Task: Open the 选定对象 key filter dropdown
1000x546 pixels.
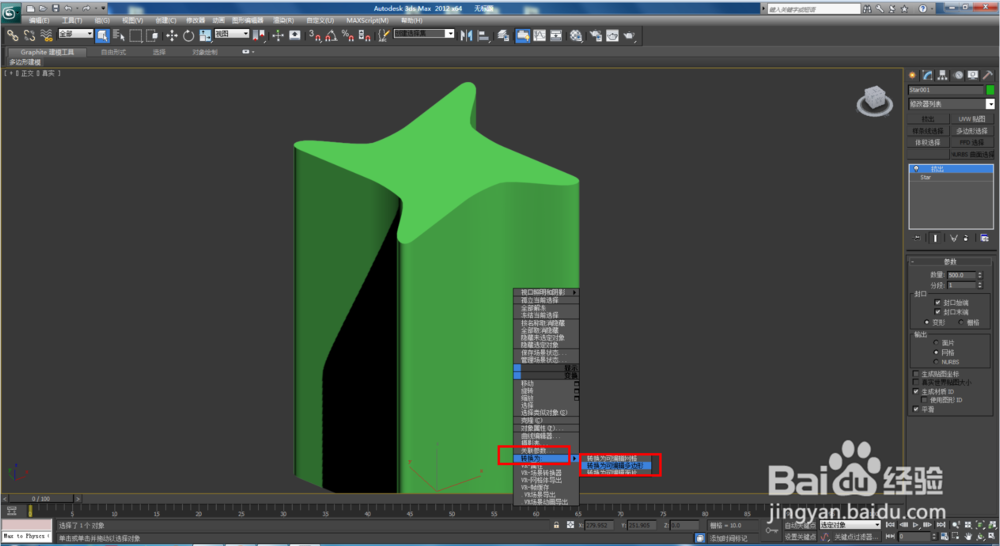Action: click(x=849, y=524)
